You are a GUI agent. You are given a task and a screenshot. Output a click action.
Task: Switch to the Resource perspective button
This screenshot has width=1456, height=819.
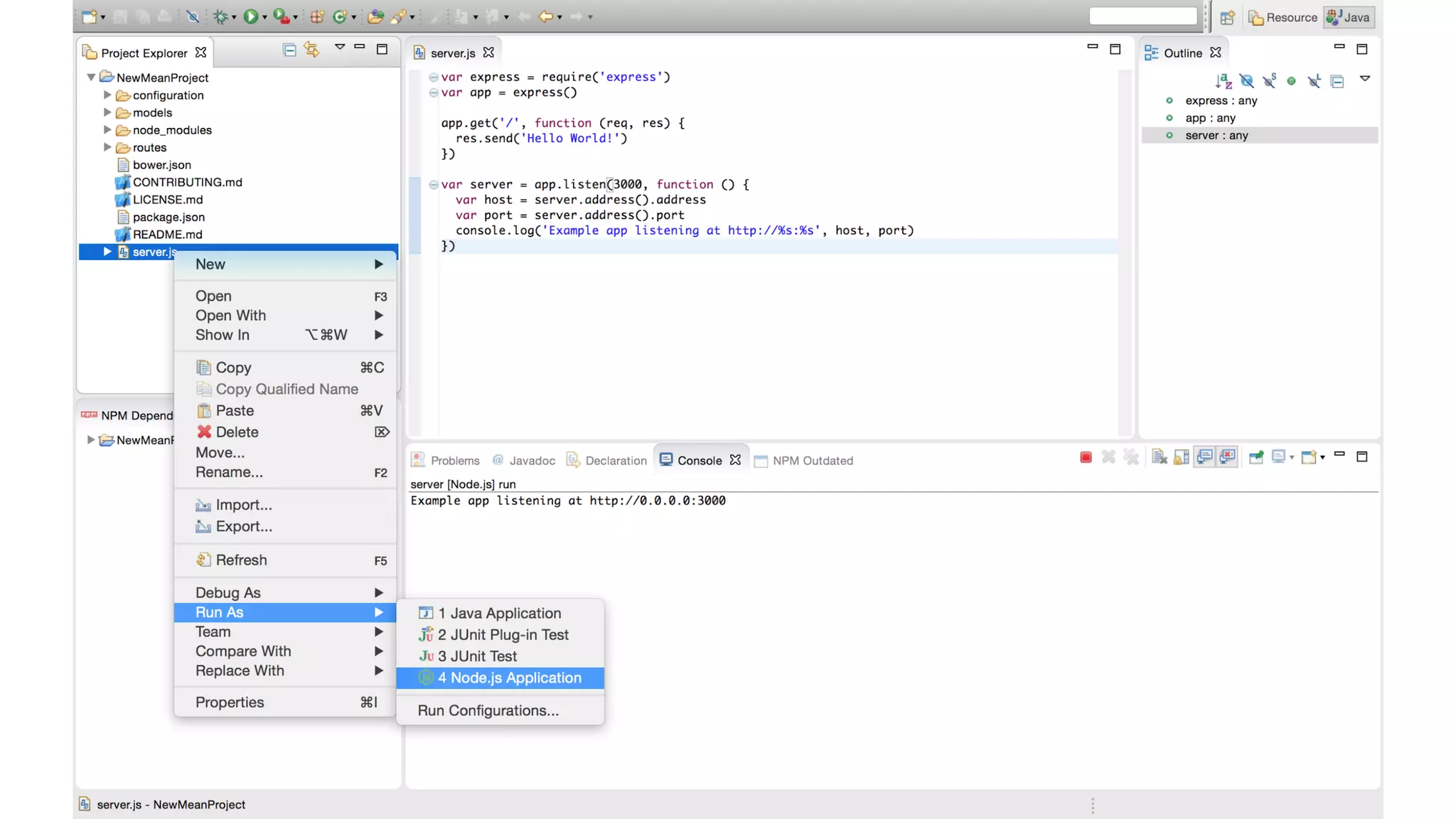coord(1283,18)
